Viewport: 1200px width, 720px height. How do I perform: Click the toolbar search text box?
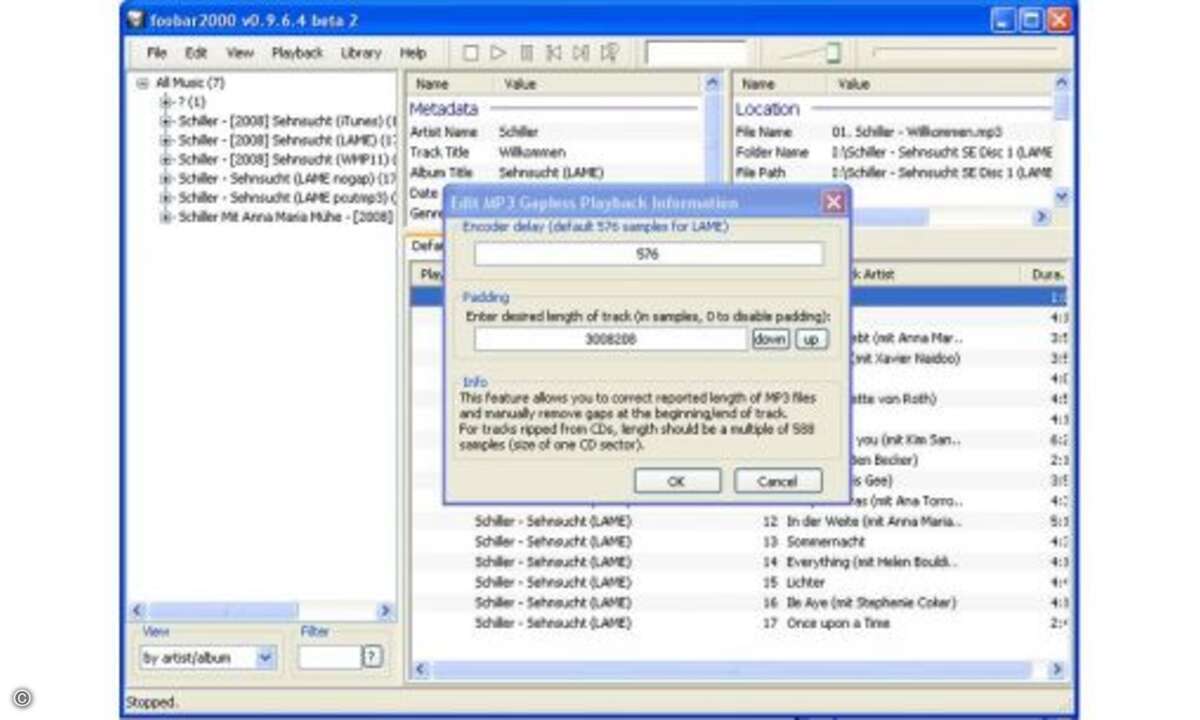pyautogui.click(x=696, y=53)
